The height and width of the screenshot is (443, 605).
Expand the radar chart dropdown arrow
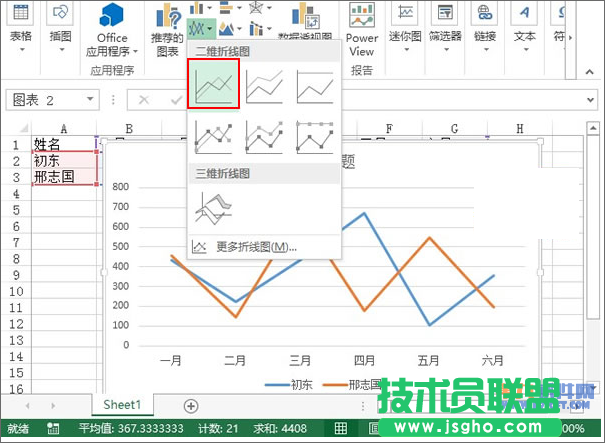[x=269, y=7]
